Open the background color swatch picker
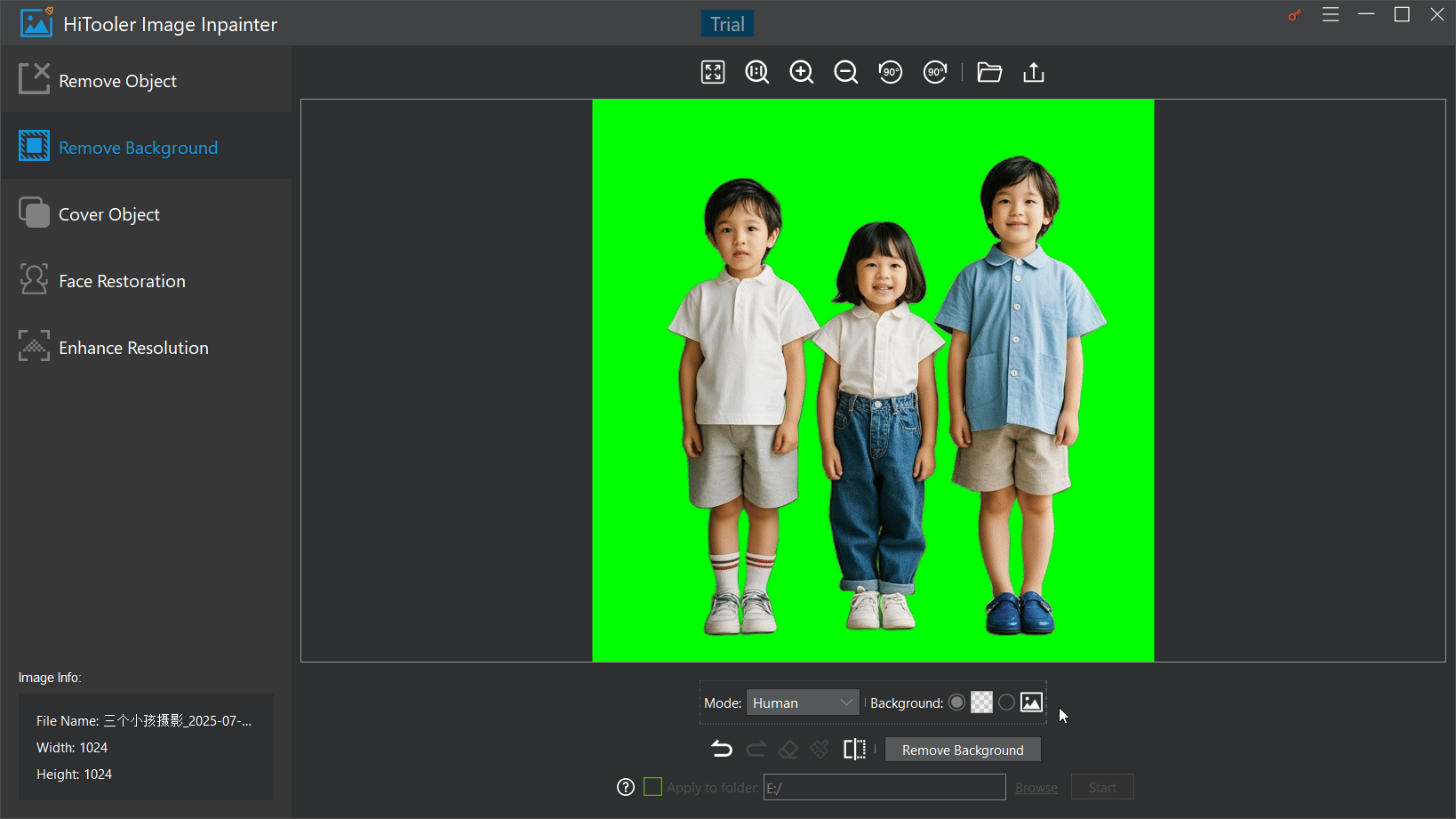The image size is (1456, 819). 981,703
